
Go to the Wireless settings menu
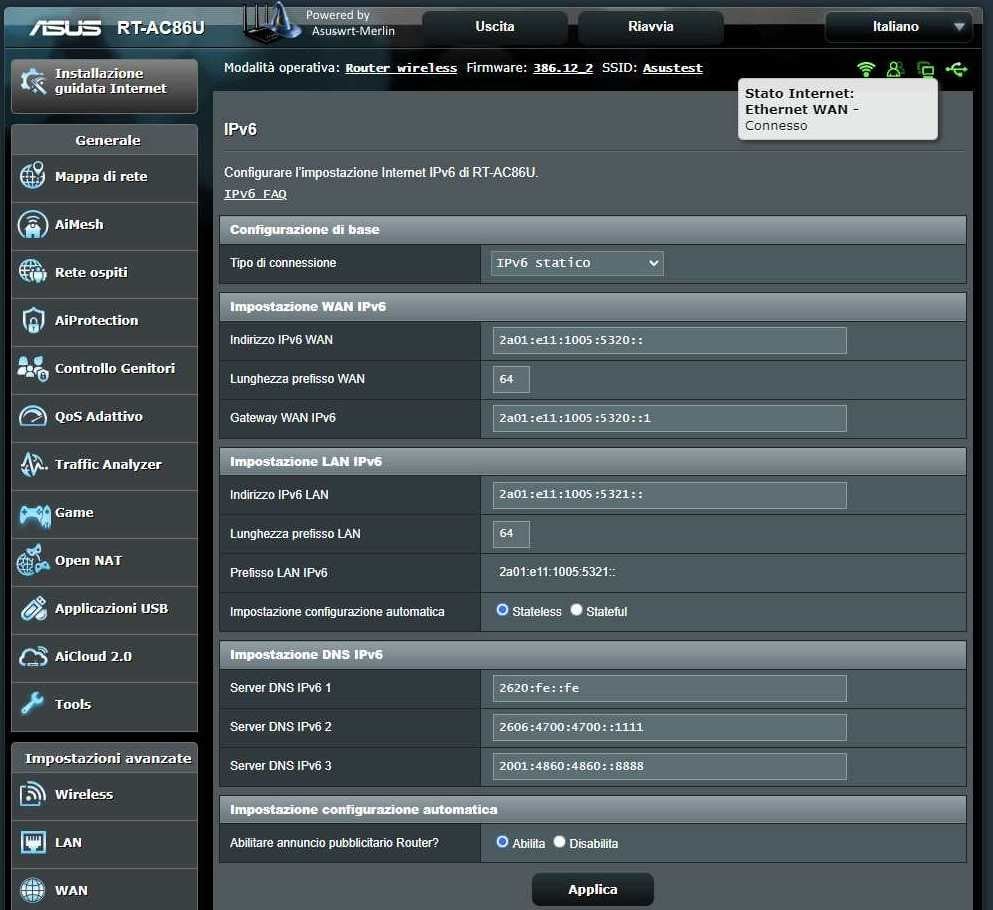(84, 795)
